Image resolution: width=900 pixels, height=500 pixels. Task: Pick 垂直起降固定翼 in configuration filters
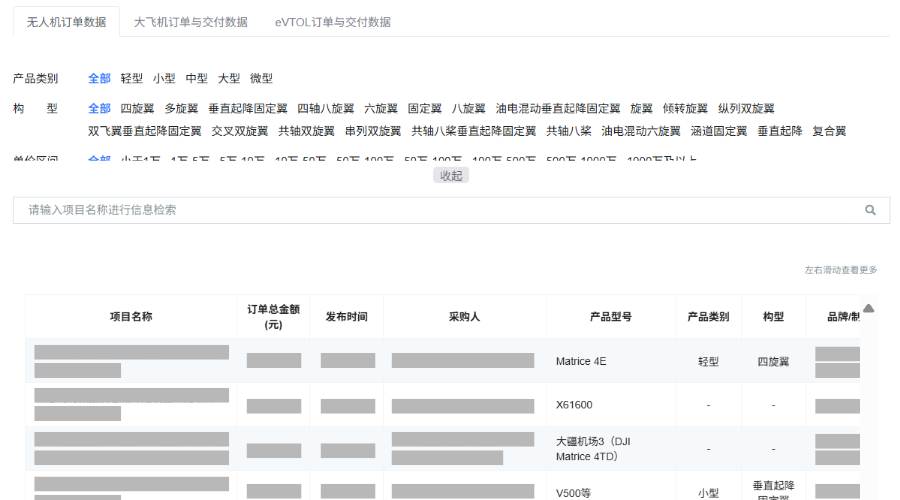pyautogui.click(x=247, y=108)
